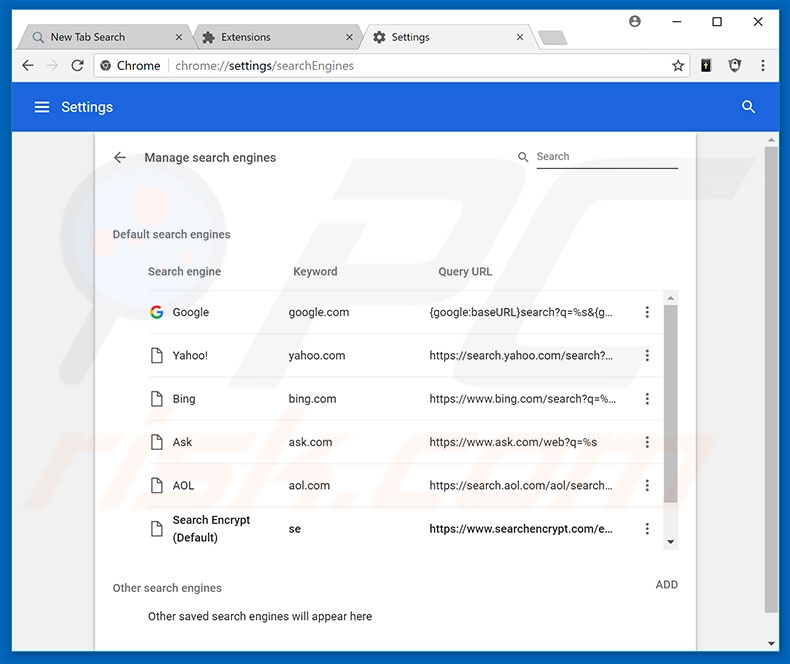
Task: Open more actions for Google
Action: coord(647,312)
